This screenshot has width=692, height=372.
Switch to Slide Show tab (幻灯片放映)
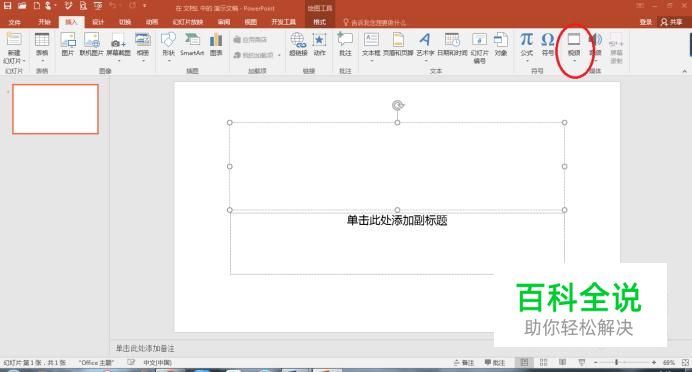(188, 22)
